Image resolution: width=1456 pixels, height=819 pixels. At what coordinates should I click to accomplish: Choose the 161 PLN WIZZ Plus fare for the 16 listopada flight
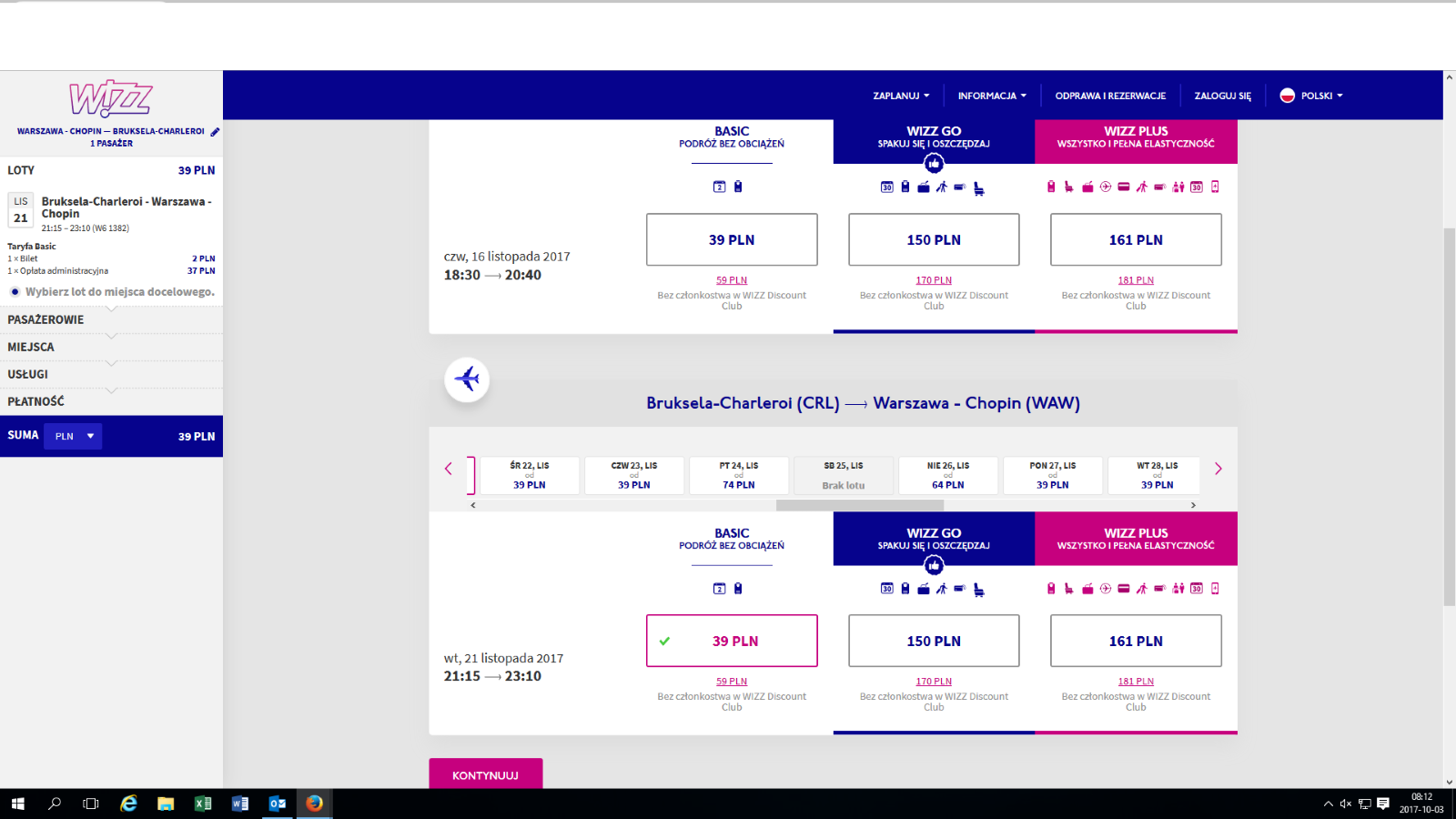pyautogui.click(x=1136, y=239)
